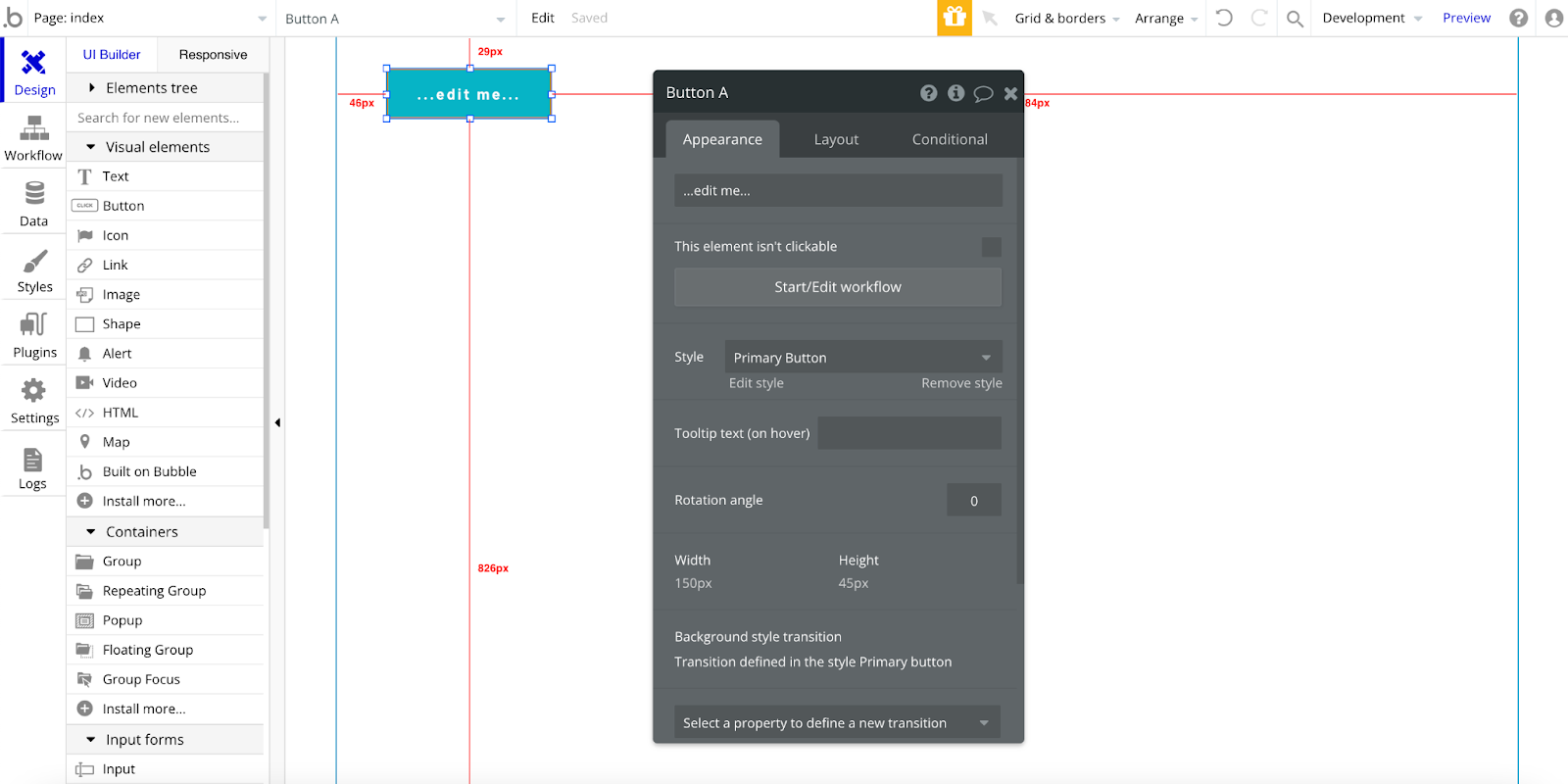Open the Arrange dropdown
The height and width of the screenshot is (784, 1568).
click(1166, 18)
